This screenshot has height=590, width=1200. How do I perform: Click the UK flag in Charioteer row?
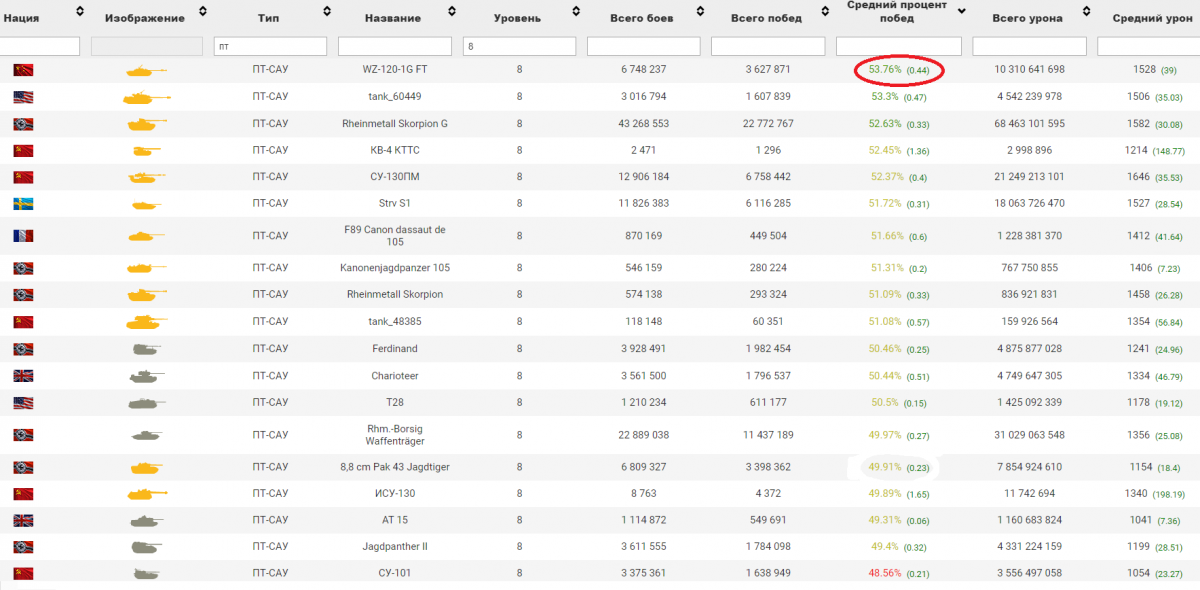[23, 376]
